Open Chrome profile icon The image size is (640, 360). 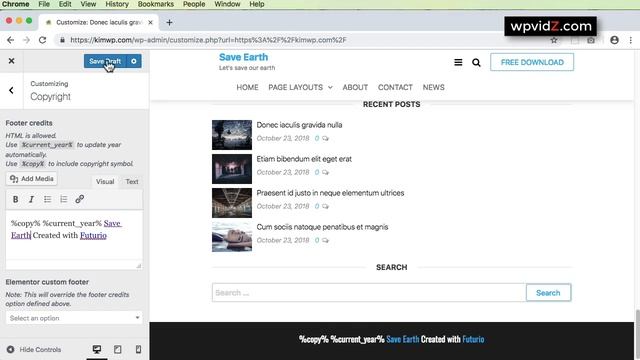point(614,40)
